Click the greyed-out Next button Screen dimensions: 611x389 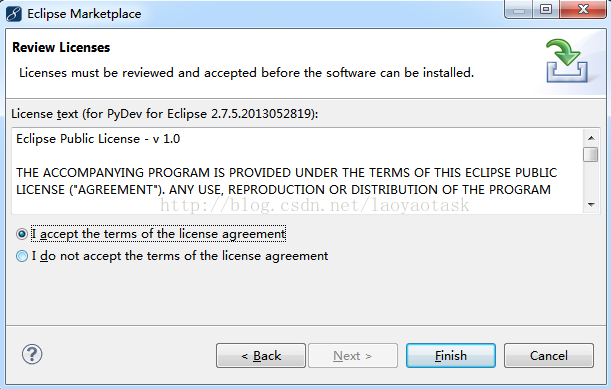[x=353, y=355]
